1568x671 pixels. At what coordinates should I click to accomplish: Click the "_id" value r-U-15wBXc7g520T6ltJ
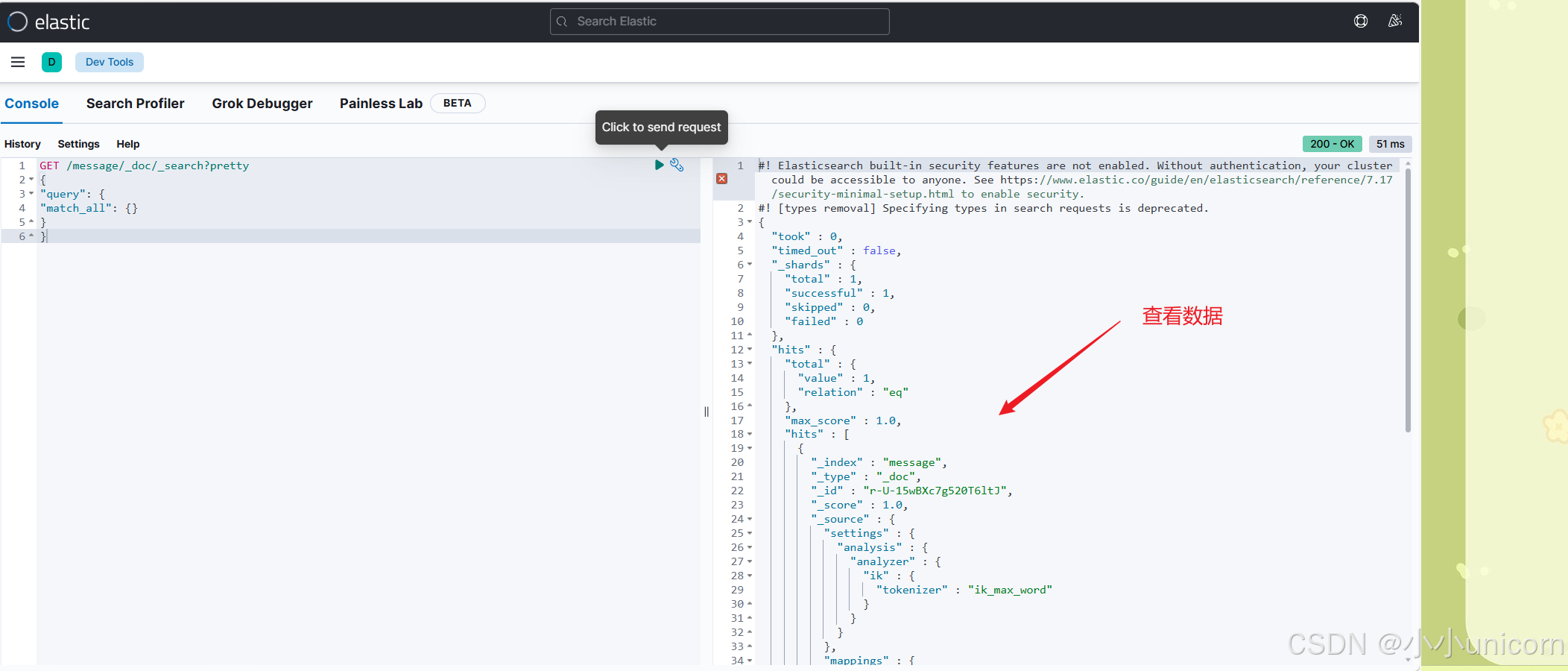(935, 491)
